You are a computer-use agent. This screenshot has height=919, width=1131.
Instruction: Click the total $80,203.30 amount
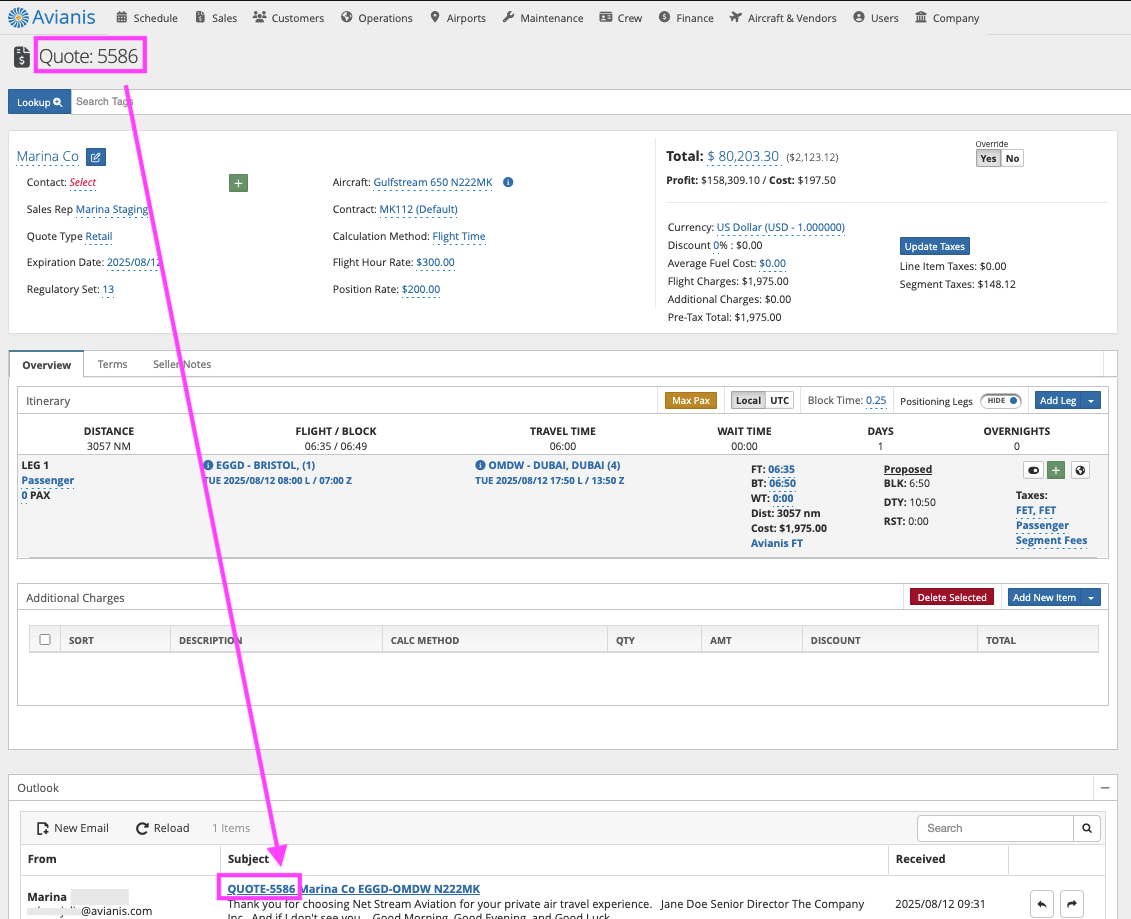click(743, 157)
